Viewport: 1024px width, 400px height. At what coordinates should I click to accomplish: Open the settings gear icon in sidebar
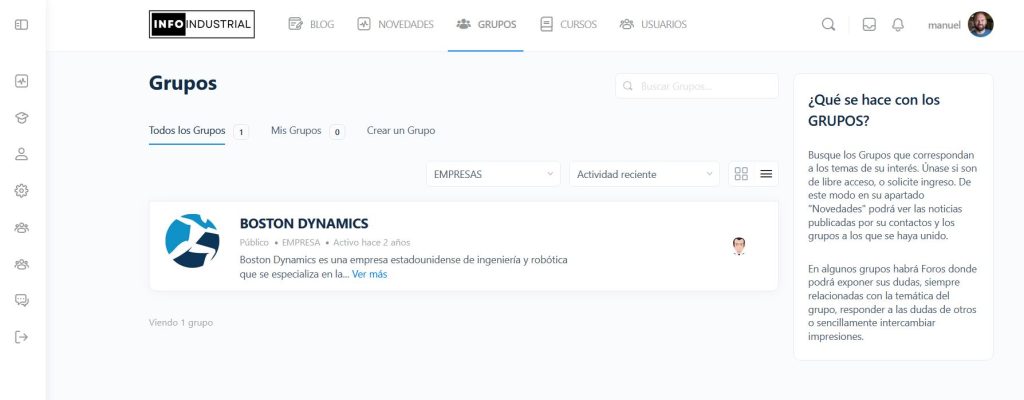click(22, 191)
